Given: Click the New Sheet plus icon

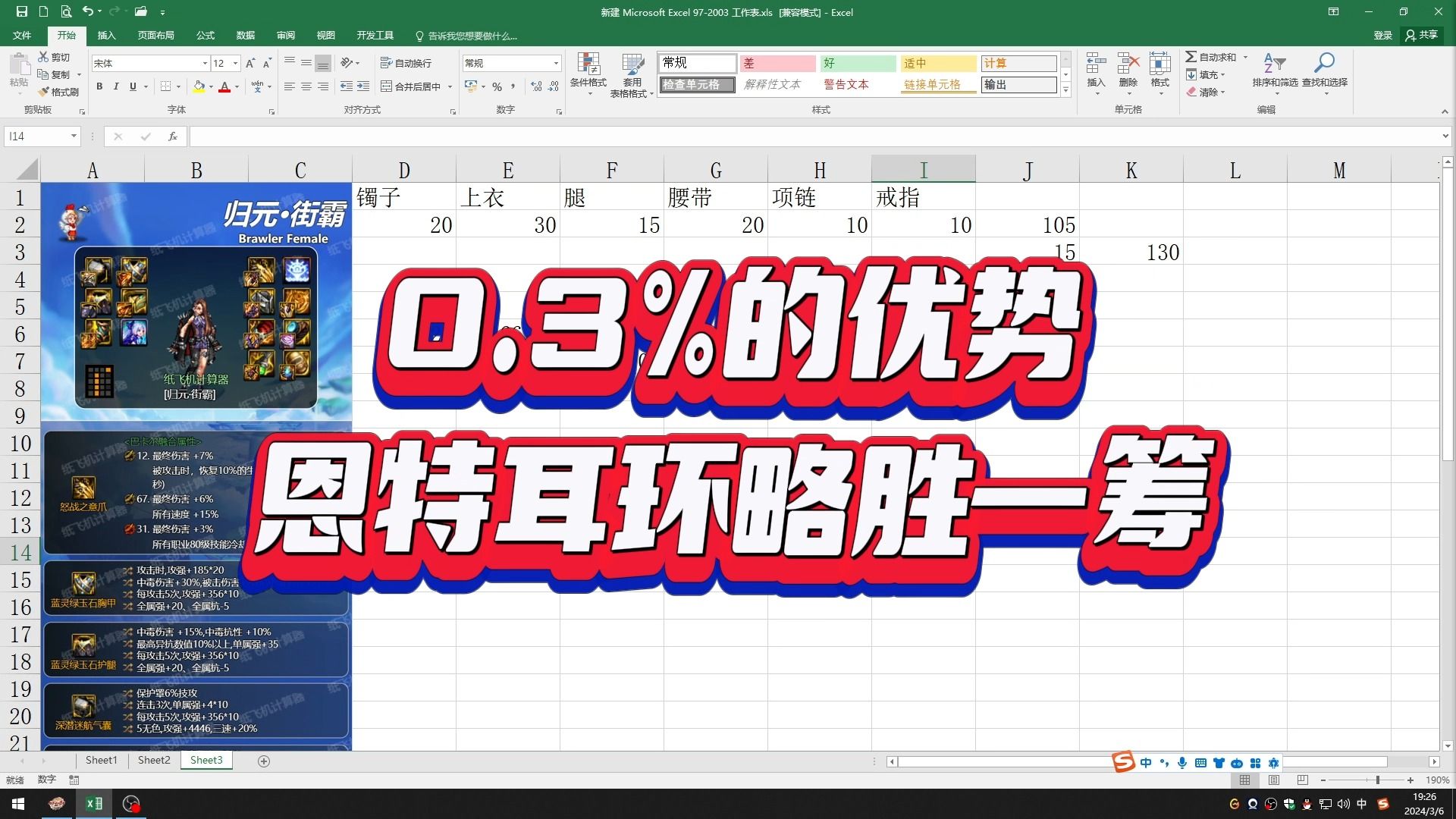Looking at the screenshot, I should point(264,761).
